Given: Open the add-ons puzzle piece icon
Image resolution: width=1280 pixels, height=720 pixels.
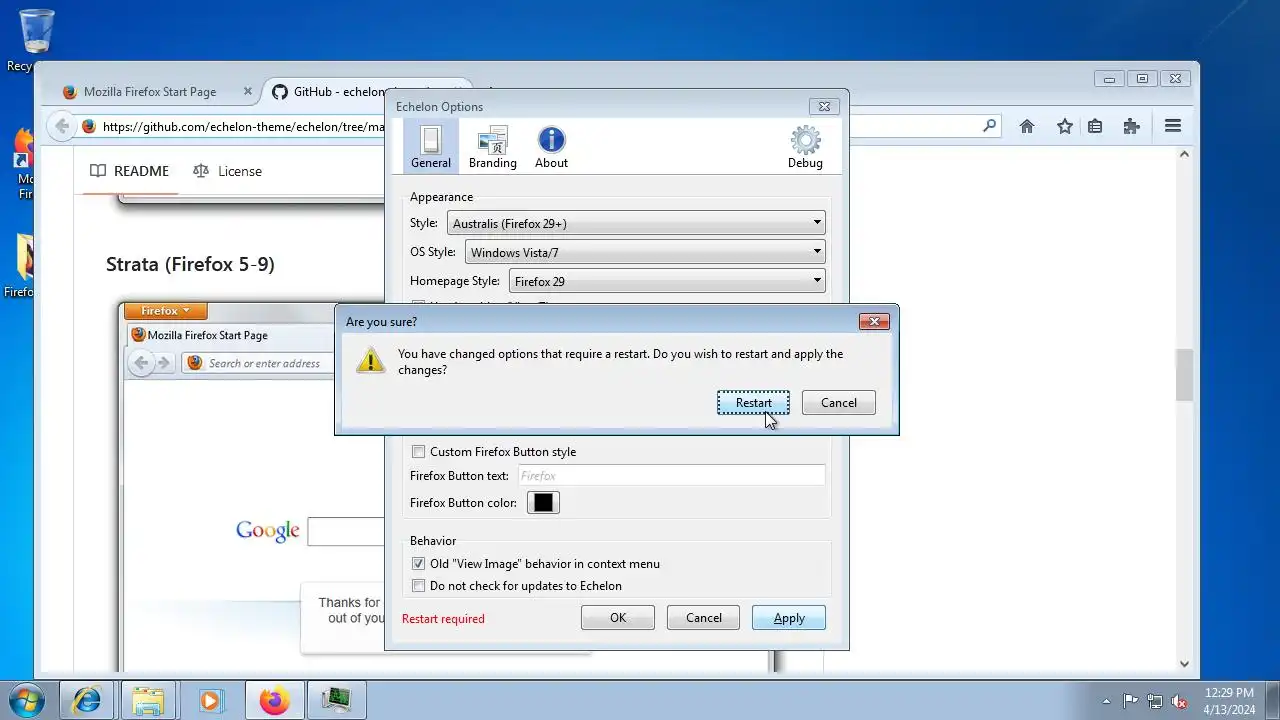Looking at the screenshot, I should [1131, 126].
